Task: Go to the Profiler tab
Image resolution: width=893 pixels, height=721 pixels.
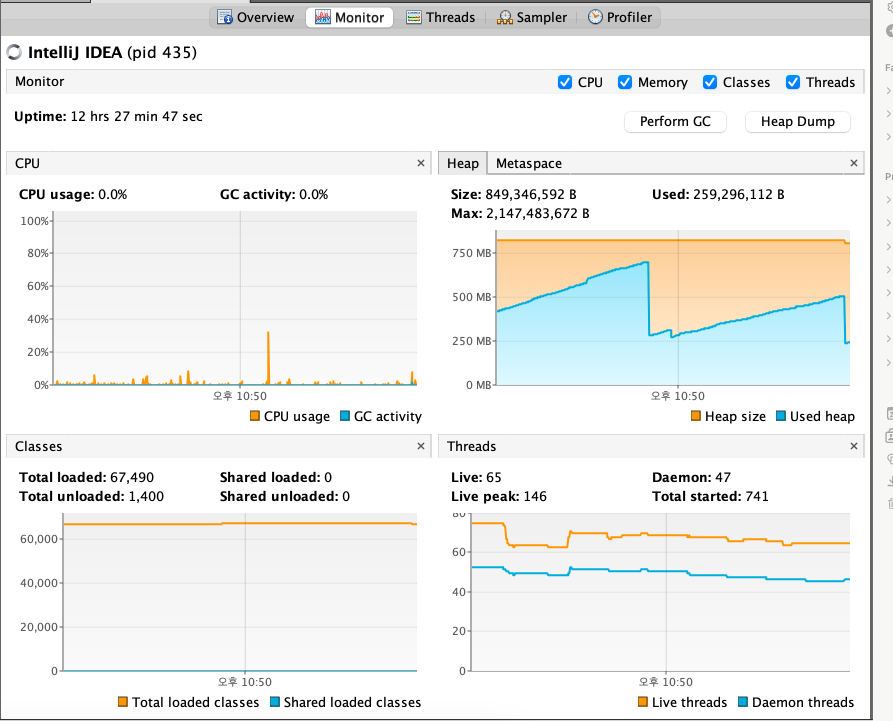Action: tap(620, 17)
